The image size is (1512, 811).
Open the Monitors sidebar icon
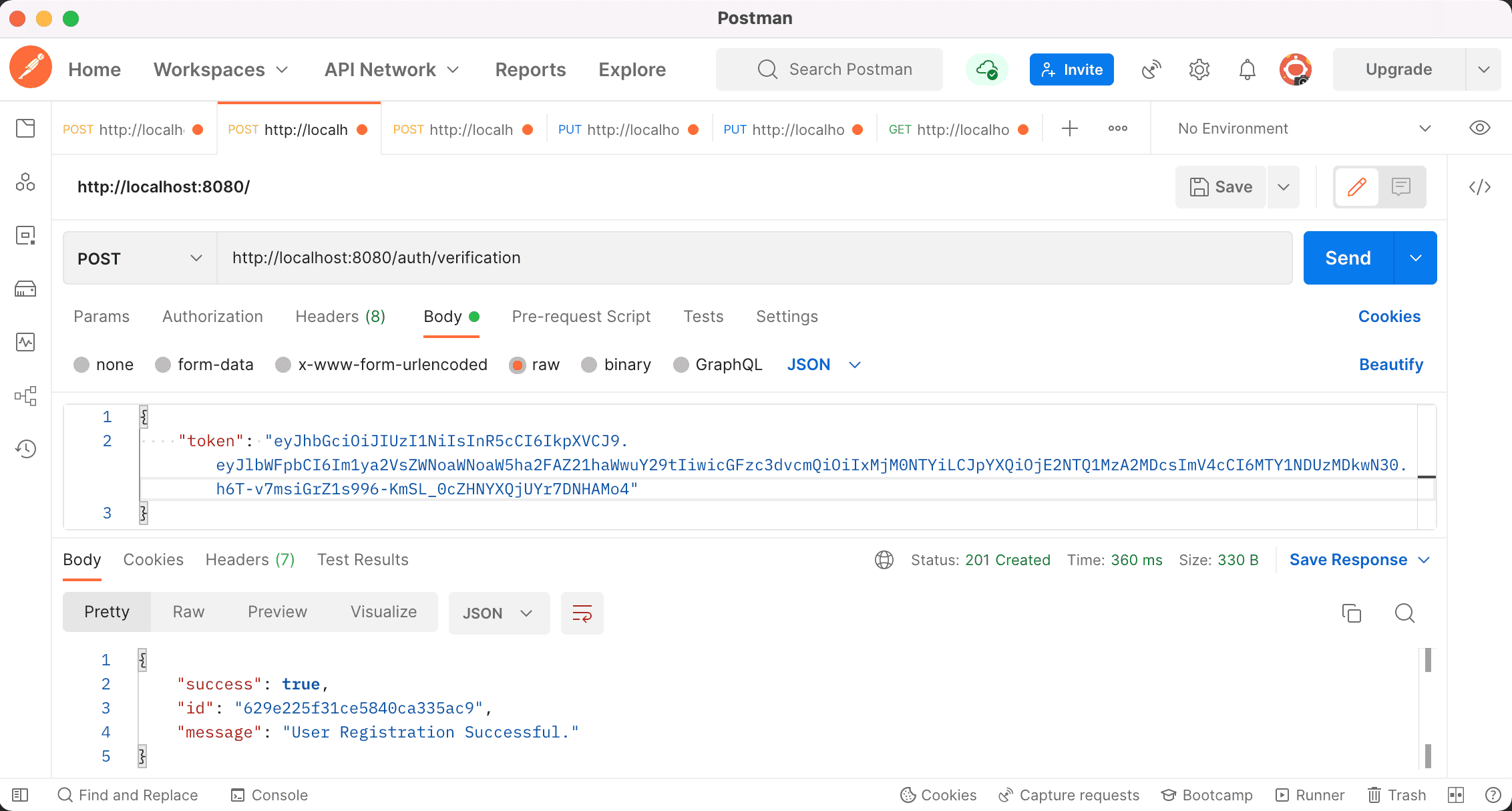click(25, 342)
